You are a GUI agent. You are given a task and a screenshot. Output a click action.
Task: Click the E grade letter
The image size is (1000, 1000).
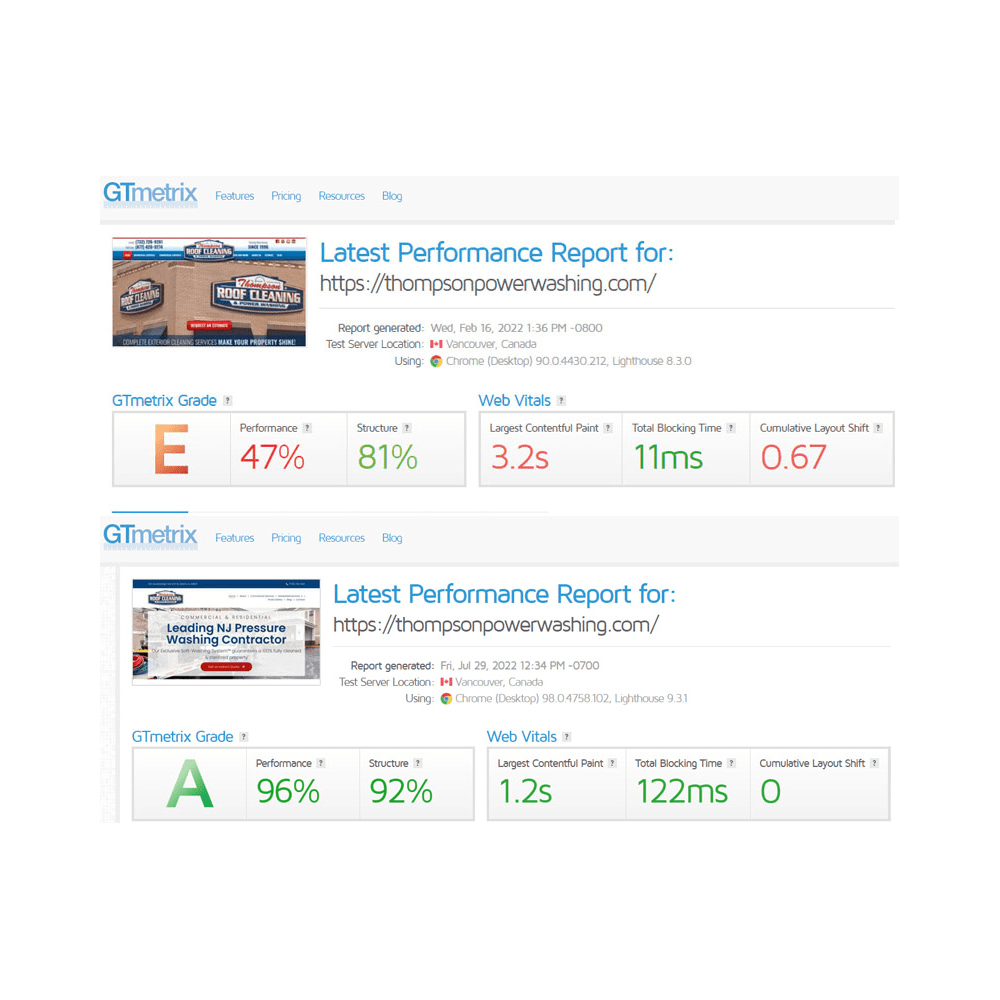(x=171, y=450)
